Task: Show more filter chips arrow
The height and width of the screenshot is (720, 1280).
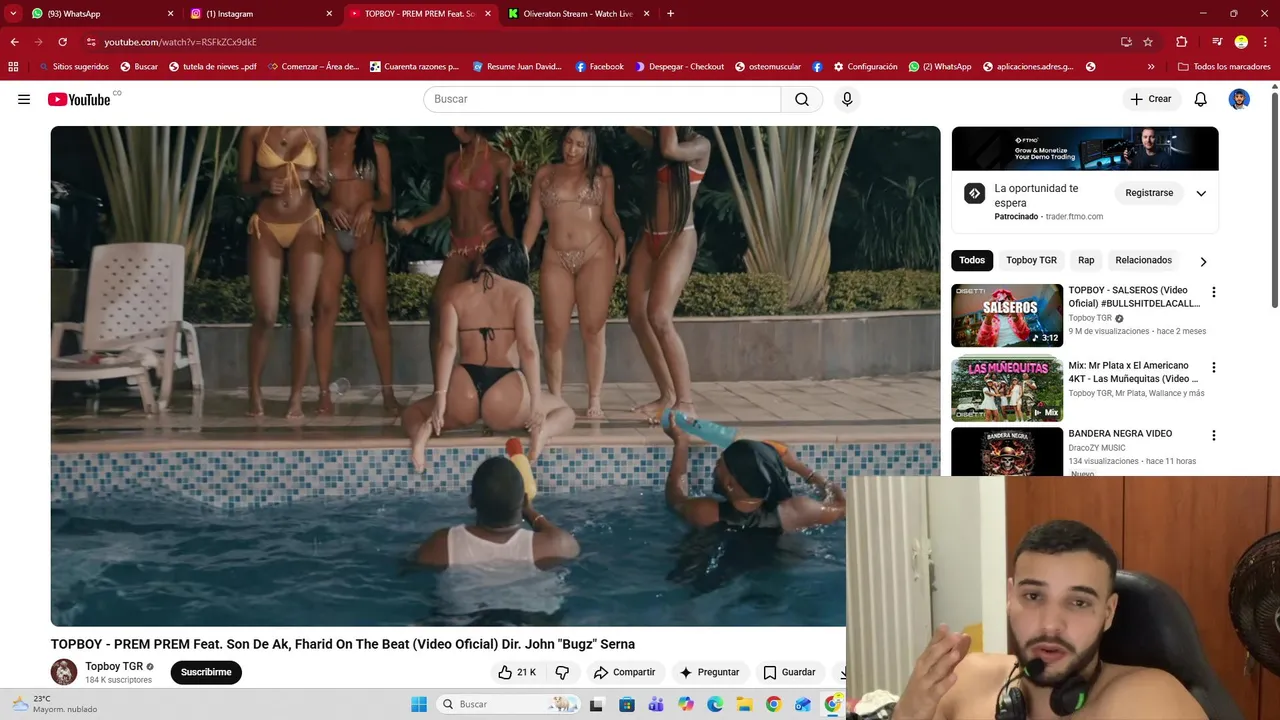Action: point(1203,261)
